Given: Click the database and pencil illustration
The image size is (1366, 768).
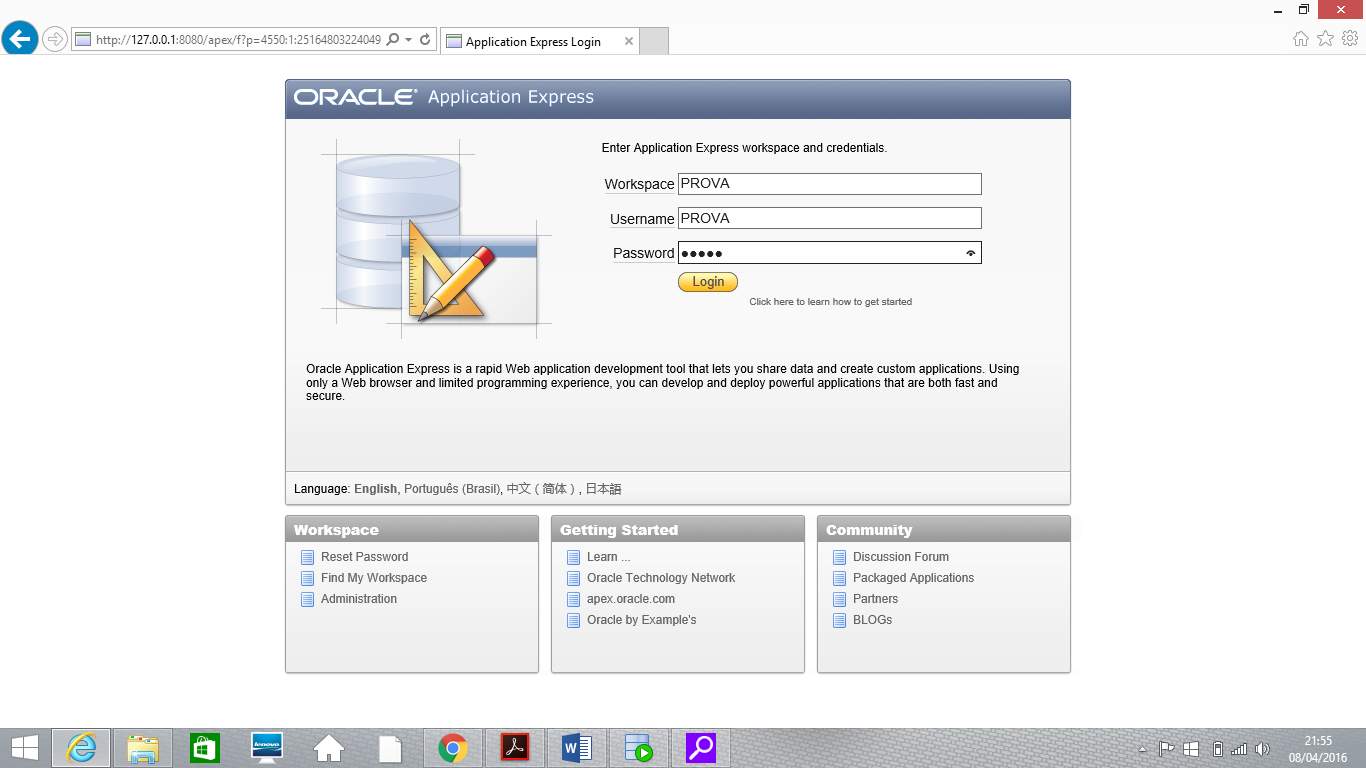Looking at the screenshot, I should coord(436,238).
